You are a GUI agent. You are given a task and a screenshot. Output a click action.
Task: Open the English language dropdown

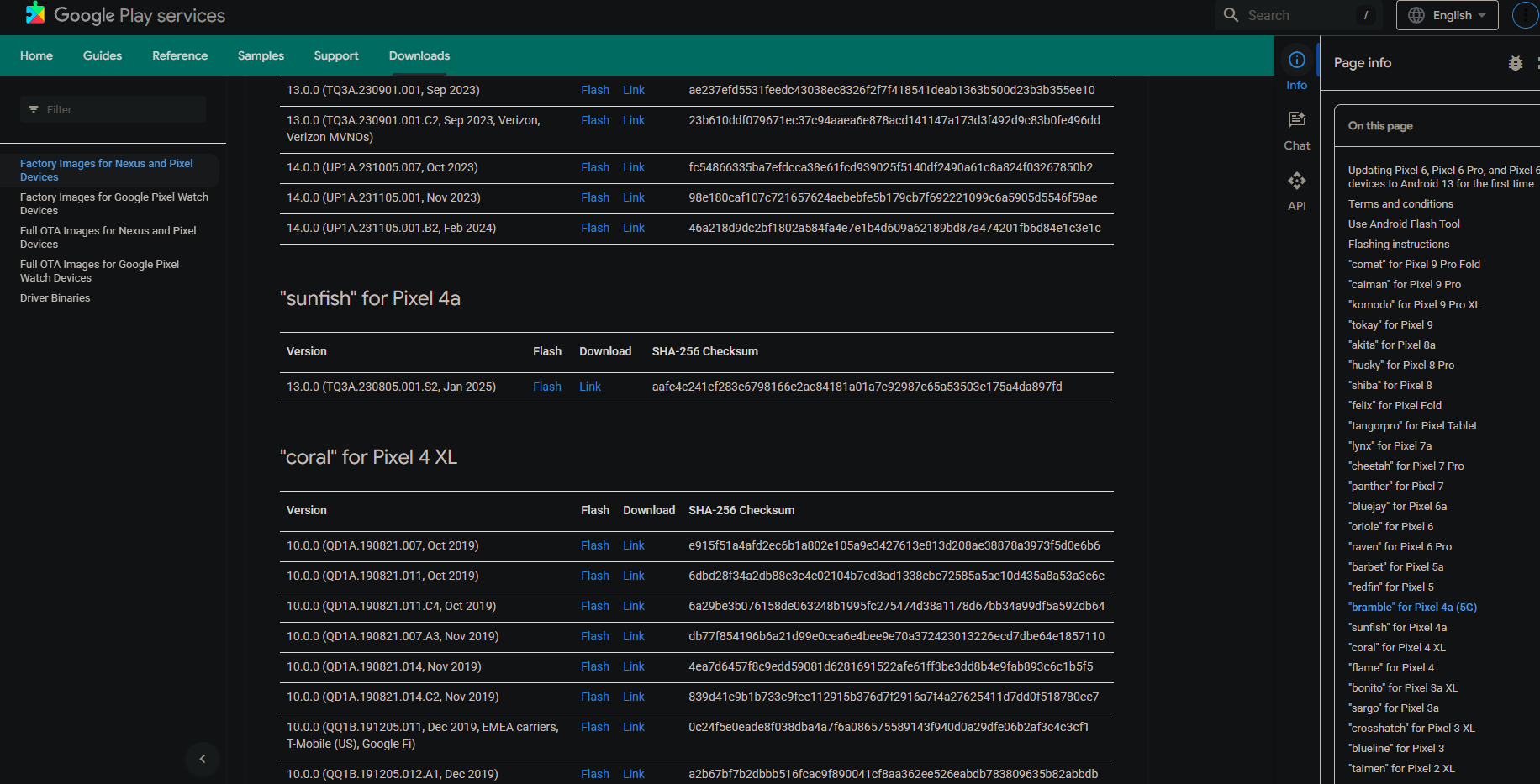[x=1447, y=15]
